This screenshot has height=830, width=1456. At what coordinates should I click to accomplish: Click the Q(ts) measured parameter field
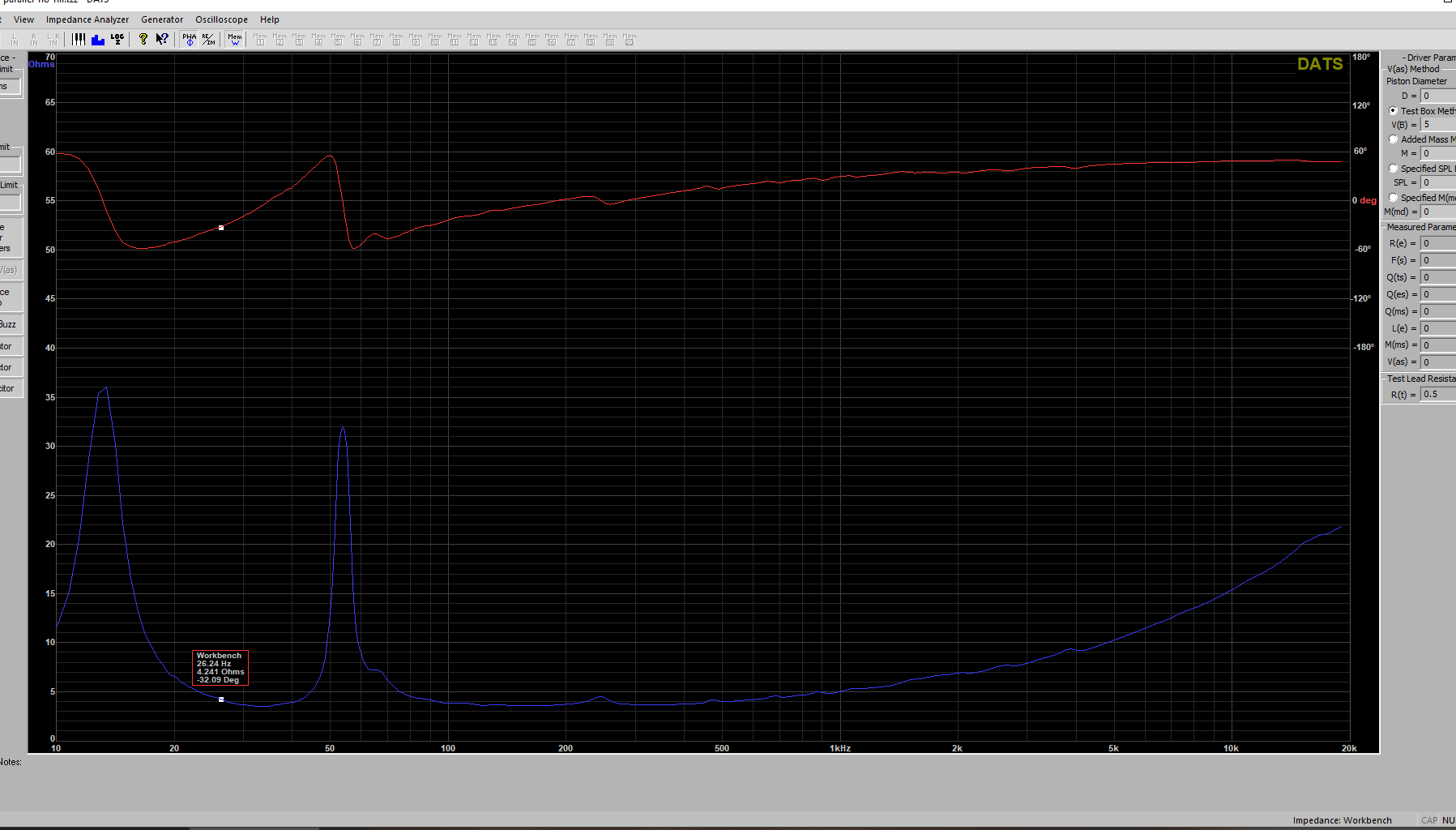1438,277
